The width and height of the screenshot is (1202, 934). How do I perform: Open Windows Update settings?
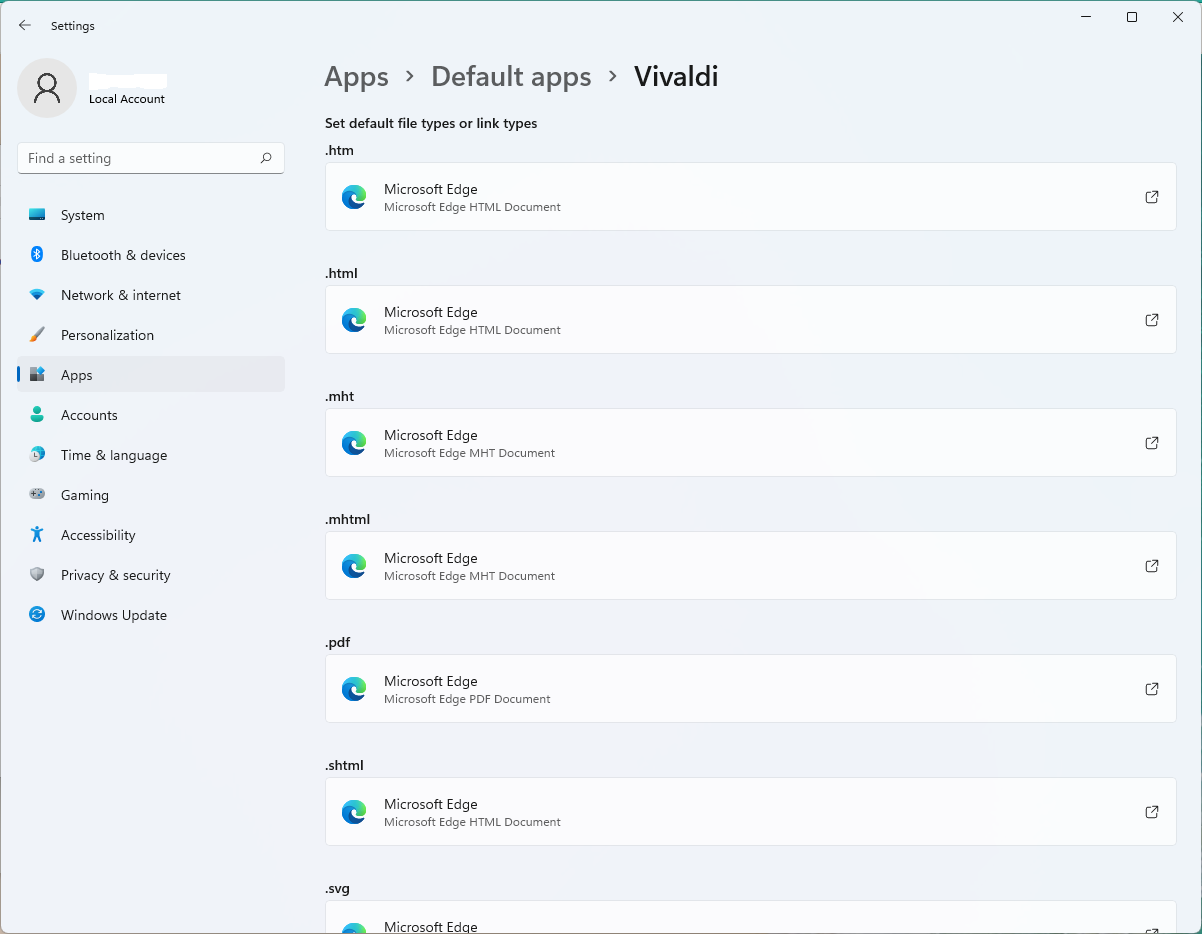pyautogui.click(x=151, y=615)
